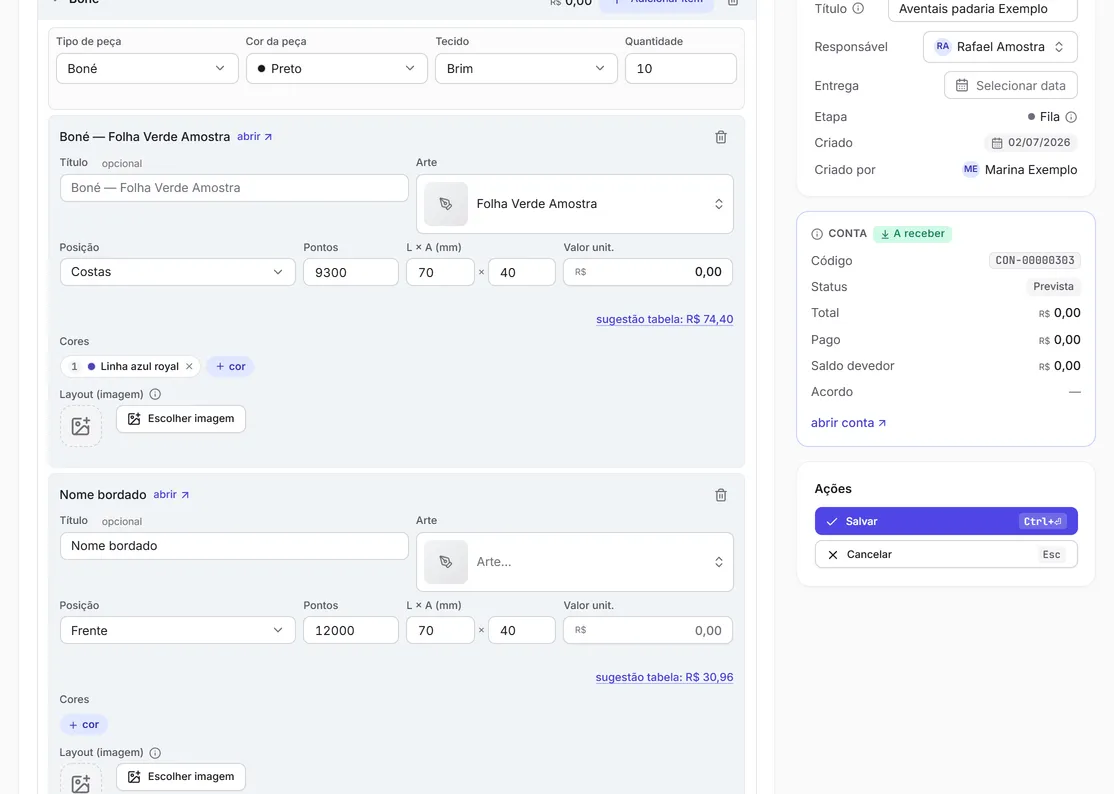Add a color next to Linha azul royal
This screenshot has width=1114, height=794.
click(230, 366)
